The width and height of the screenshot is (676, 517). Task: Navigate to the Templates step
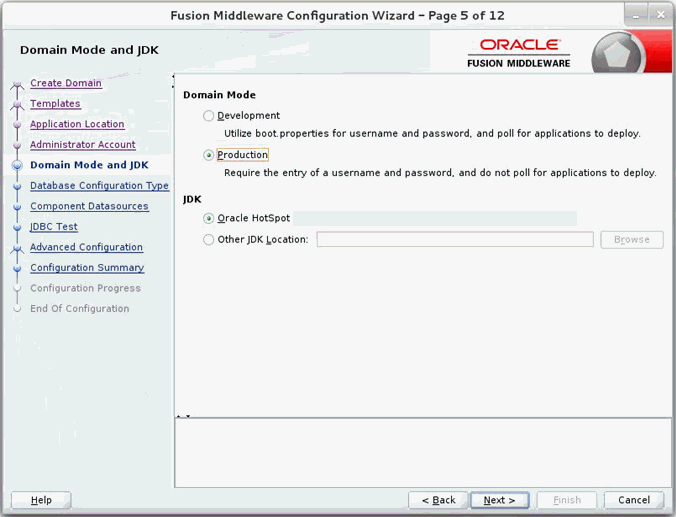point(55,103)
